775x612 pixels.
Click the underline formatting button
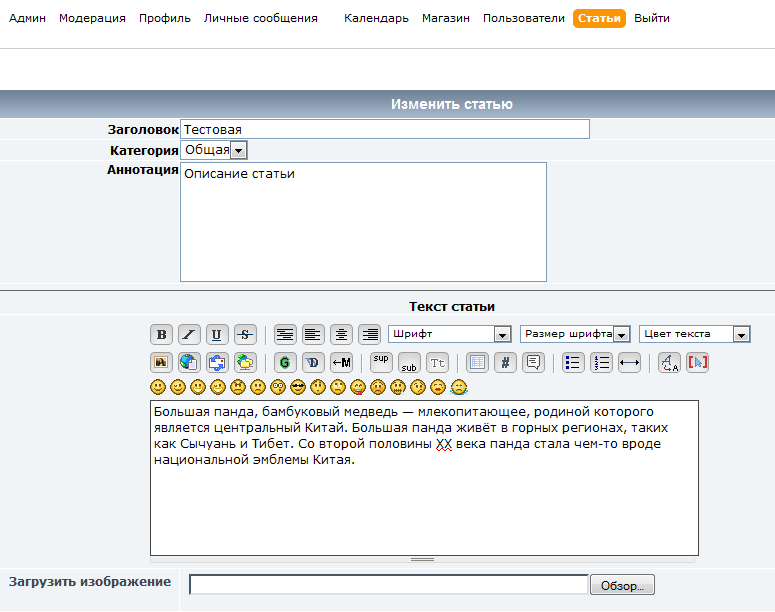click(x=217, y=334)
